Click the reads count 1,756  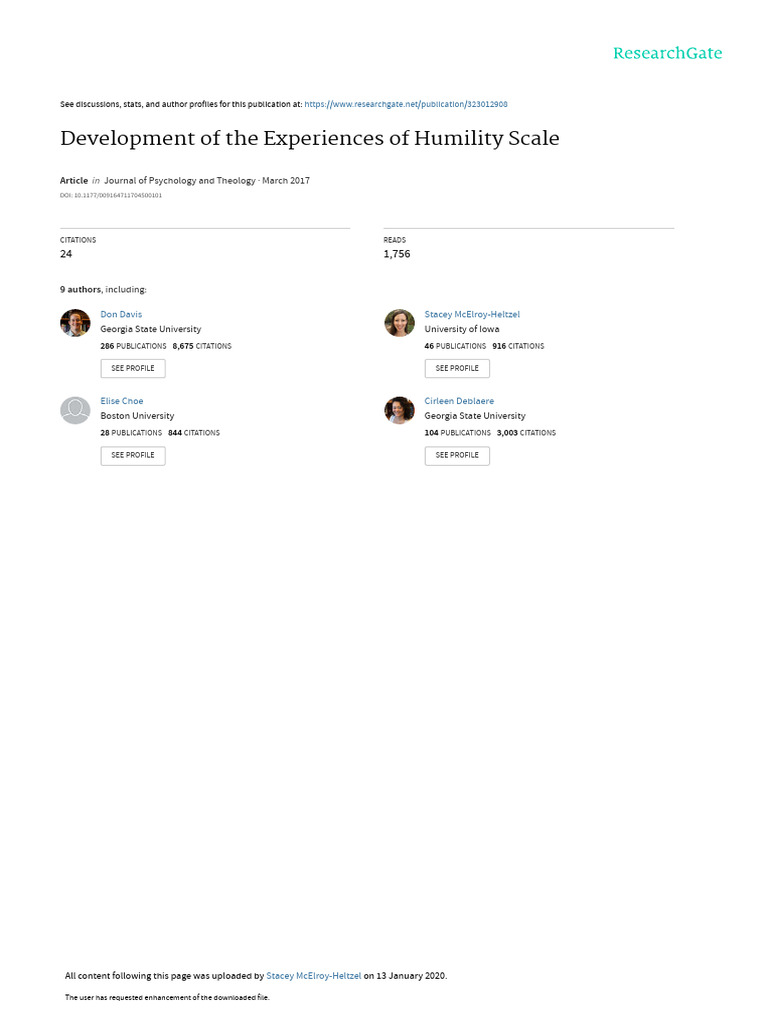[x=397, y=254]
